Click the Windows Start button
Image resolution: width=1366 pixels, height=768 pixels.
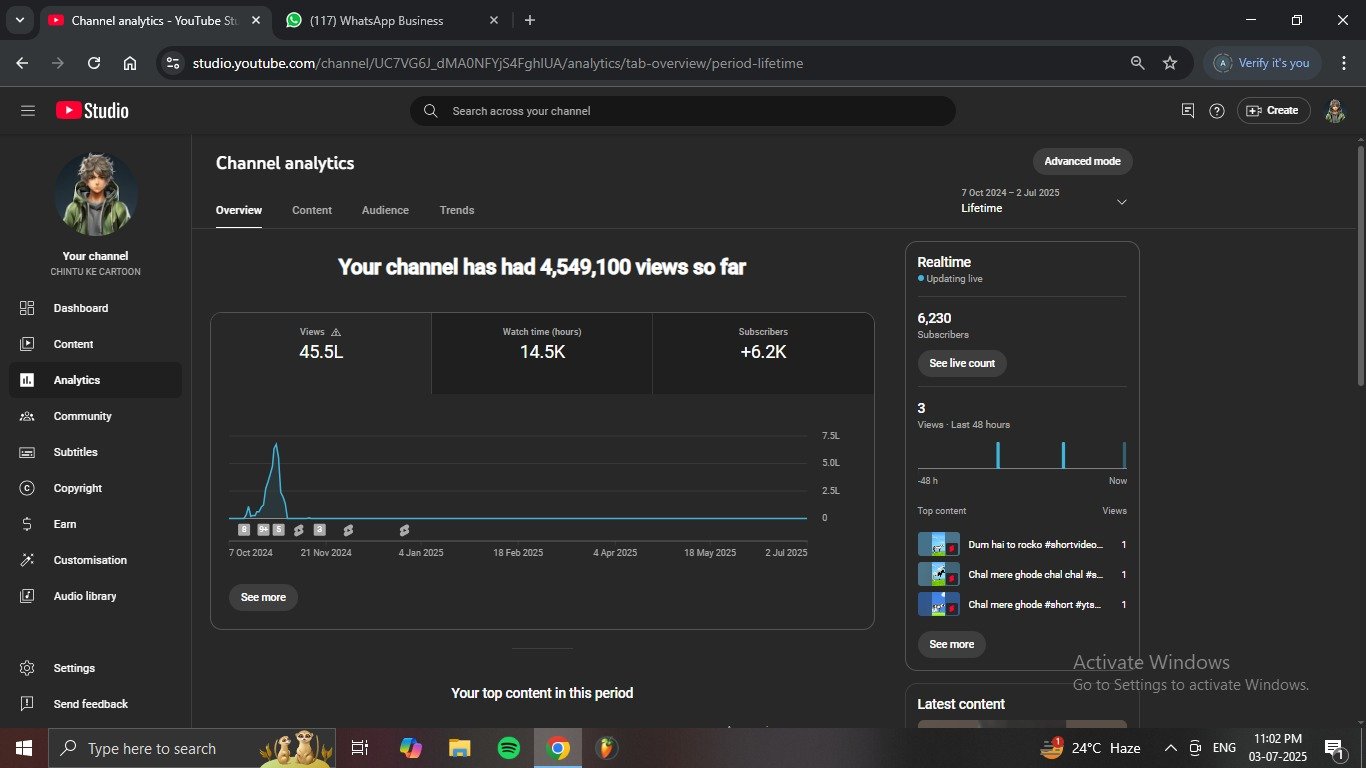pyautogui.click(x=23, y=748)
